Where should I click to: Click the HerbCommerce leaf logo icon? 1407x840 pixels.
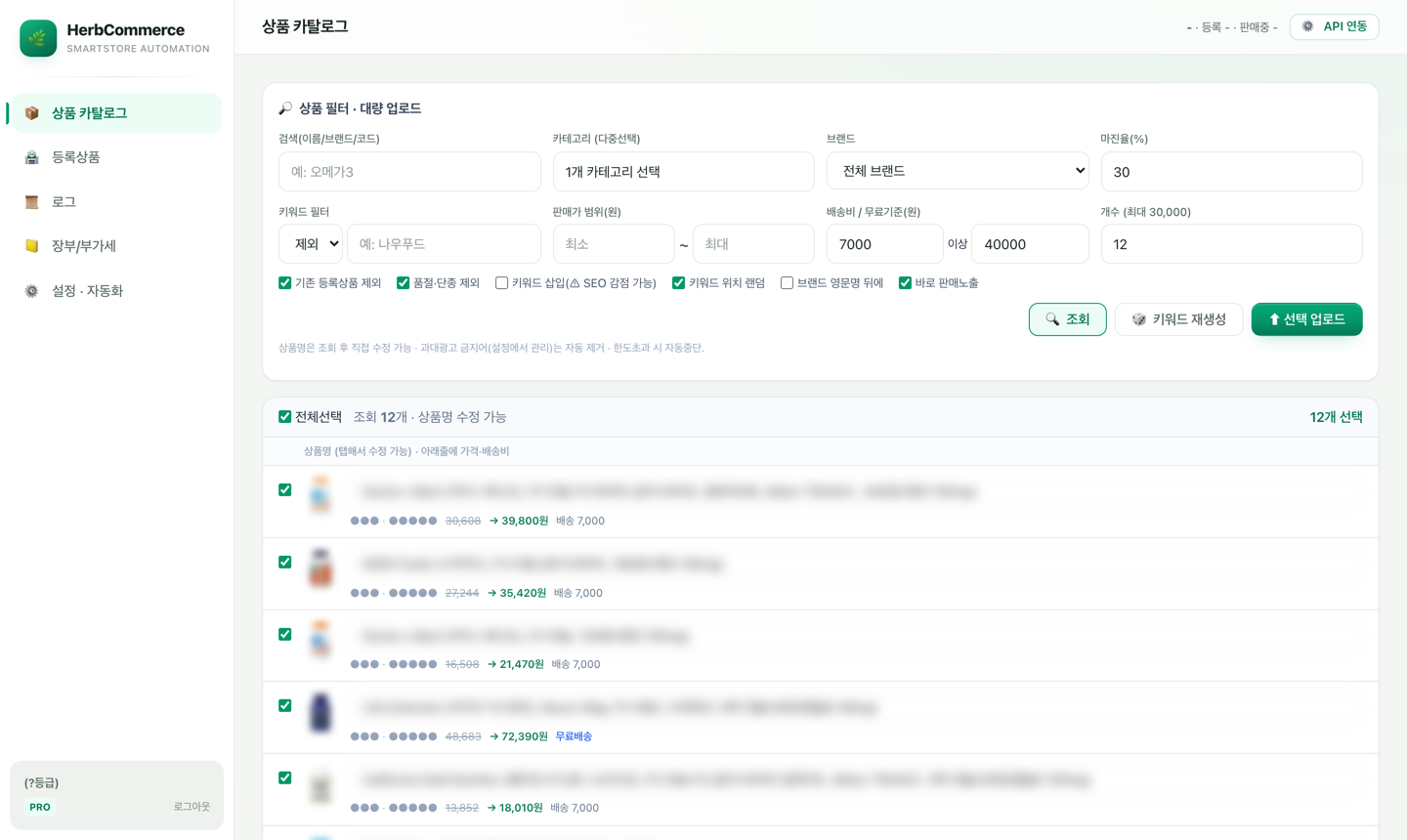[x=38, y=38]
